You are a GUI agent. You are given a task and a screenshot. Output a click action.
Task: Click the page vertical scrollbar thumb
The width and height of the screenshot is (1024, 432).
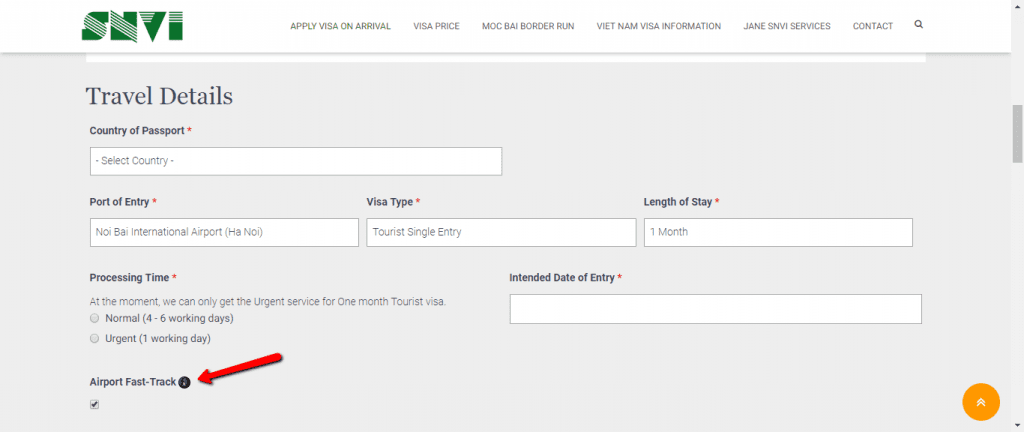point(1017,133)
